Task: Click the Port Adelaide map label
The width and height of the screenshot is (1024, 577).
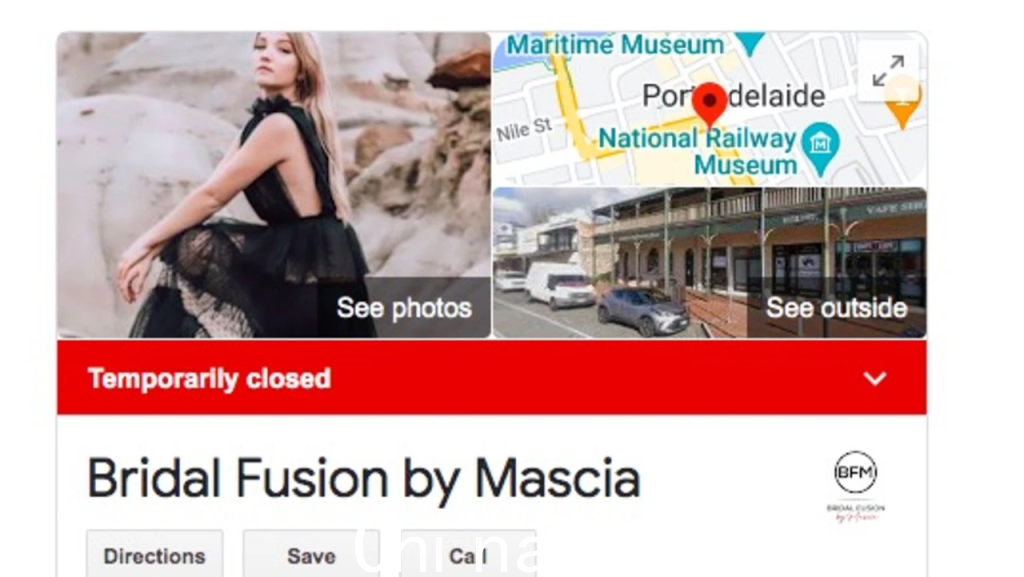Action: click(x=733, y=96)
